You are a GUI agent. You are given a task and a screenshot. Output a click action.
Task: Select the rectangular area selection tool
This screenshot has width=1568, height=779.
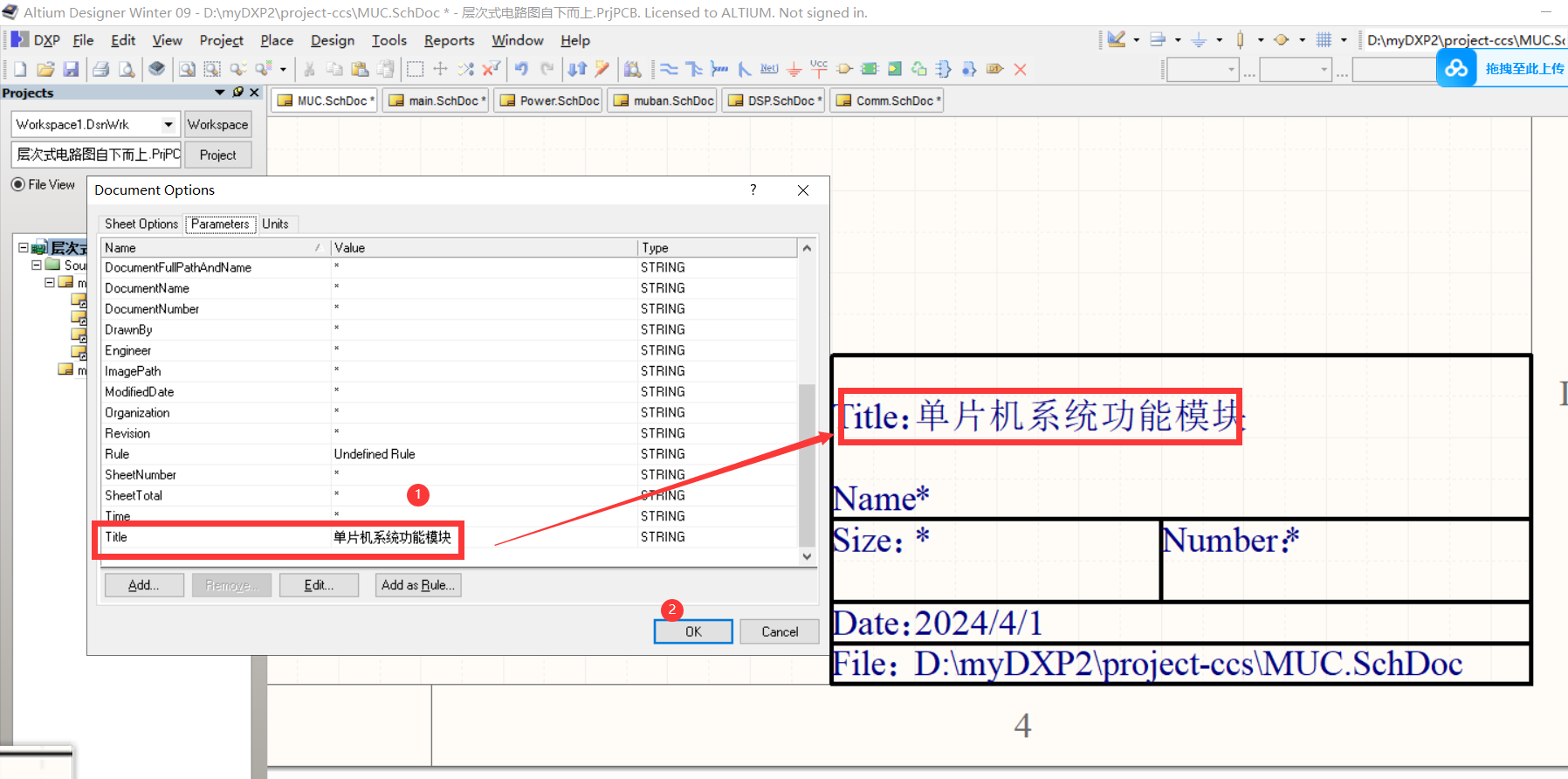tap(416, 69)
